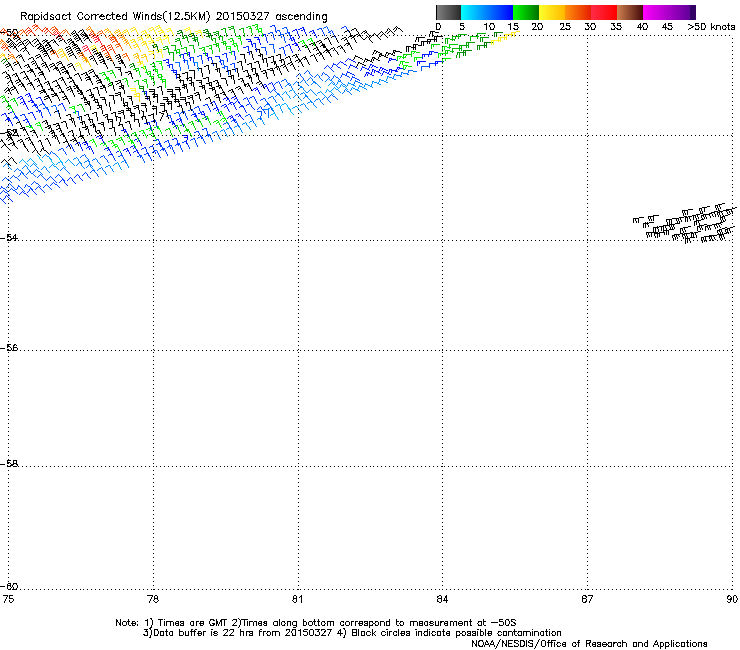Click the latitude axis label '-56'
This screenshot has height=650, width=740.
(9, 348)
